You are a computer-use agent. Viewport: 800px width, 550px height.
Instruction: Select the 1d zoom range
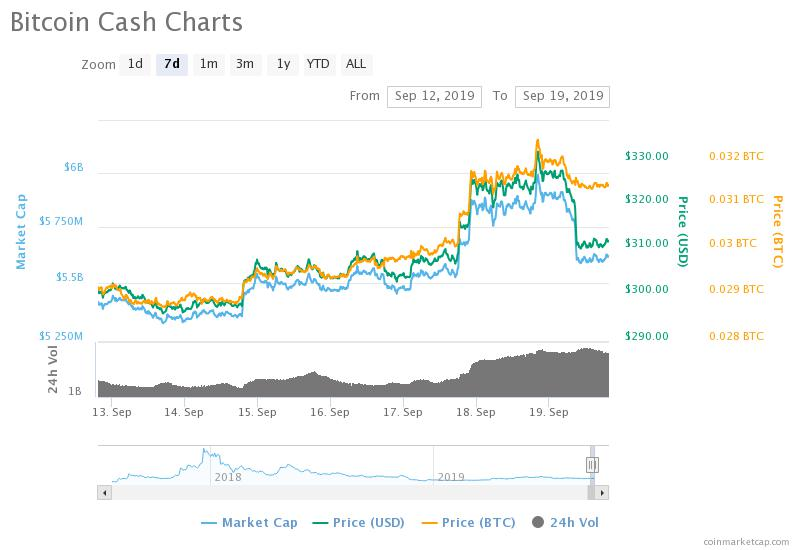135,64
